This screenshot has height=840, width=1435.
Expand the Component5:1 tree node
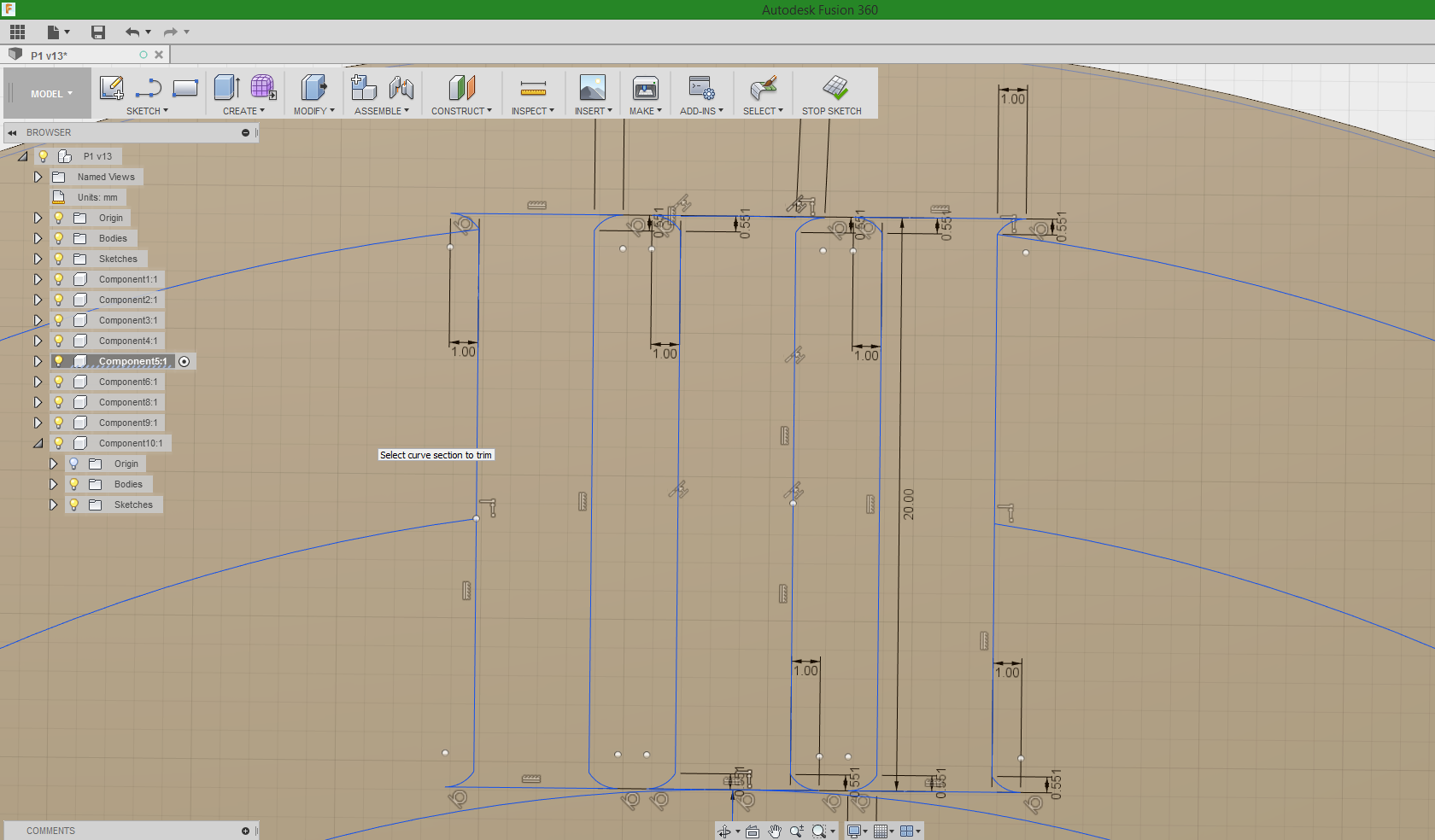(38, 361)
